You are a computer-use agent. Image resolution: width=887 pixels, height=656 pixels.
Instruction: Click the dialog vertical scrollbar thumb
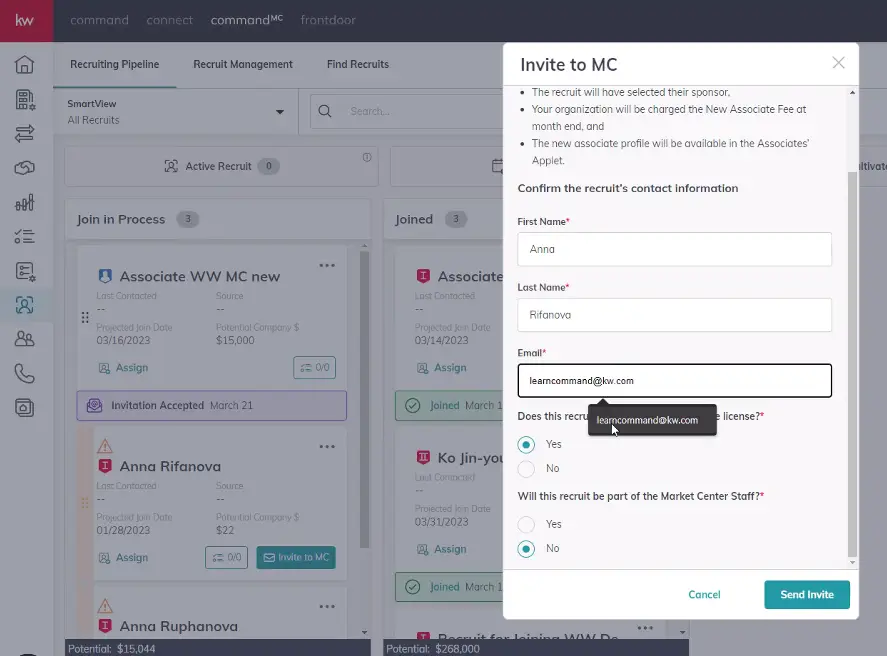pyautogui.click(x=852, y=364)
